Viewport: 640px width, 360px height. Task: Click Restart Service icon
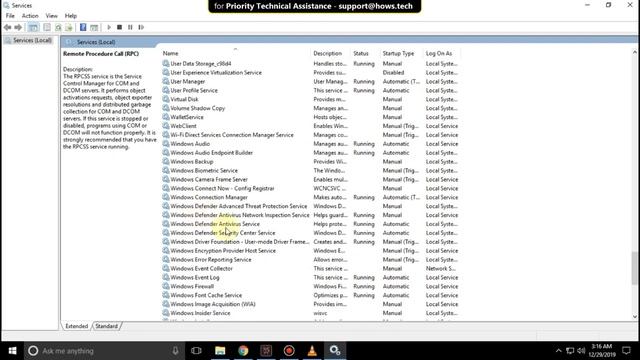141,27
